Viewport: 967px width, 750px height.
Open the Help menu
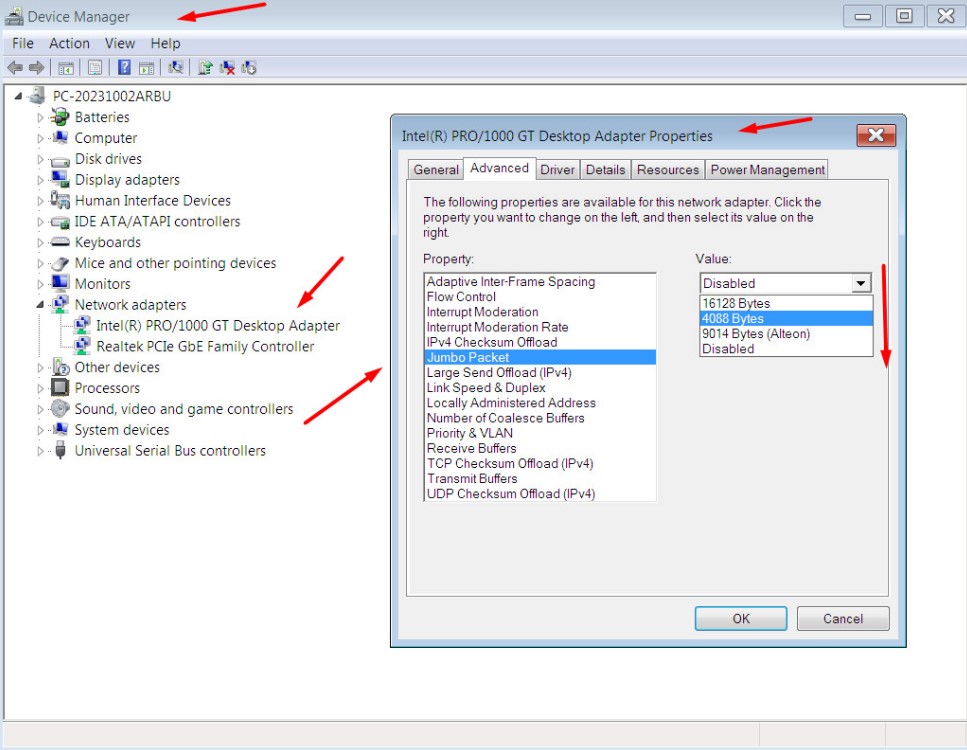(x=165, y=43)
